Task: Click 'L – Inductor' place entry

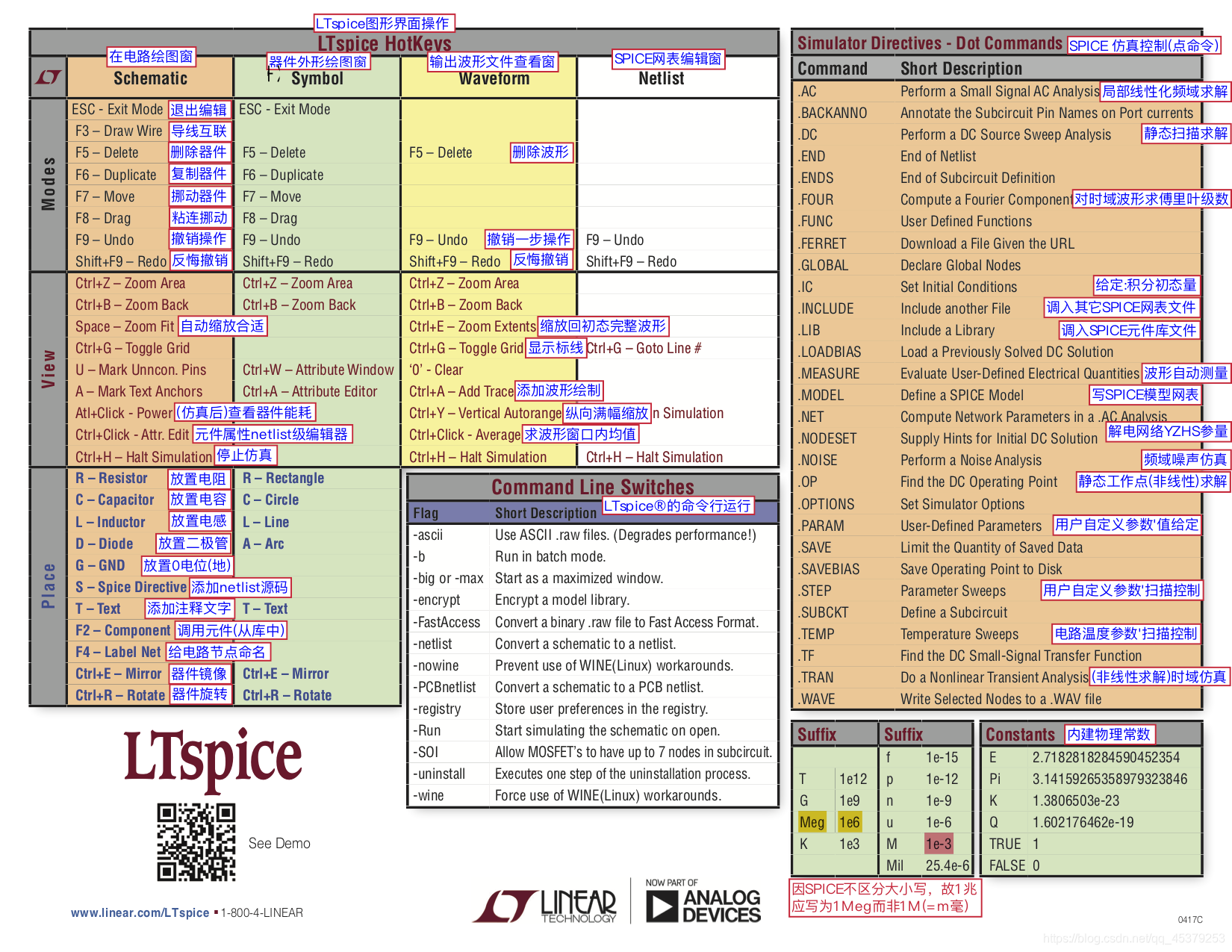Action: pyautogui.click(x=110, y=522)
